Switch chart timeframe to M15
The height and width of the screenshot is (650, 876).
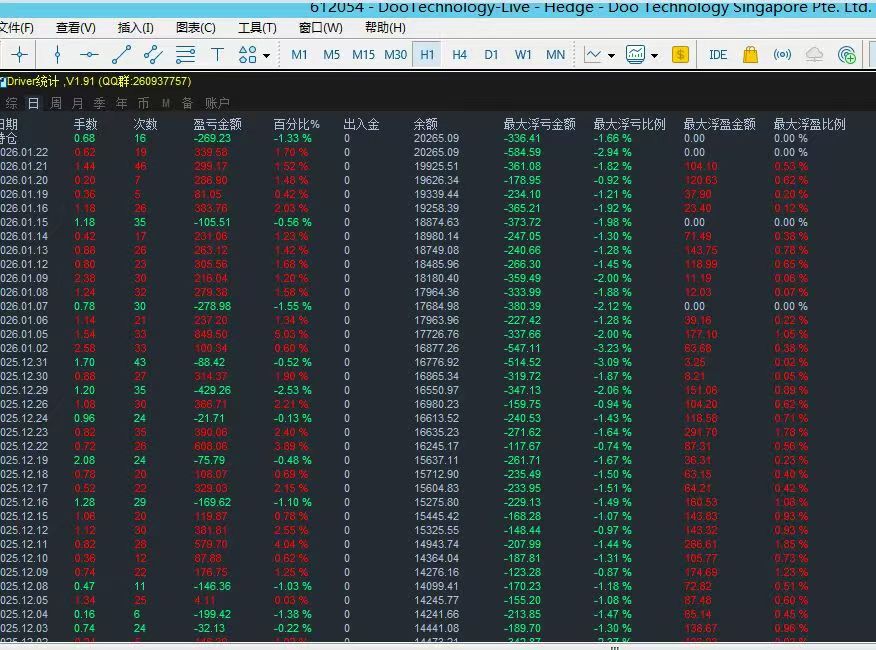[x=363, y=55]
